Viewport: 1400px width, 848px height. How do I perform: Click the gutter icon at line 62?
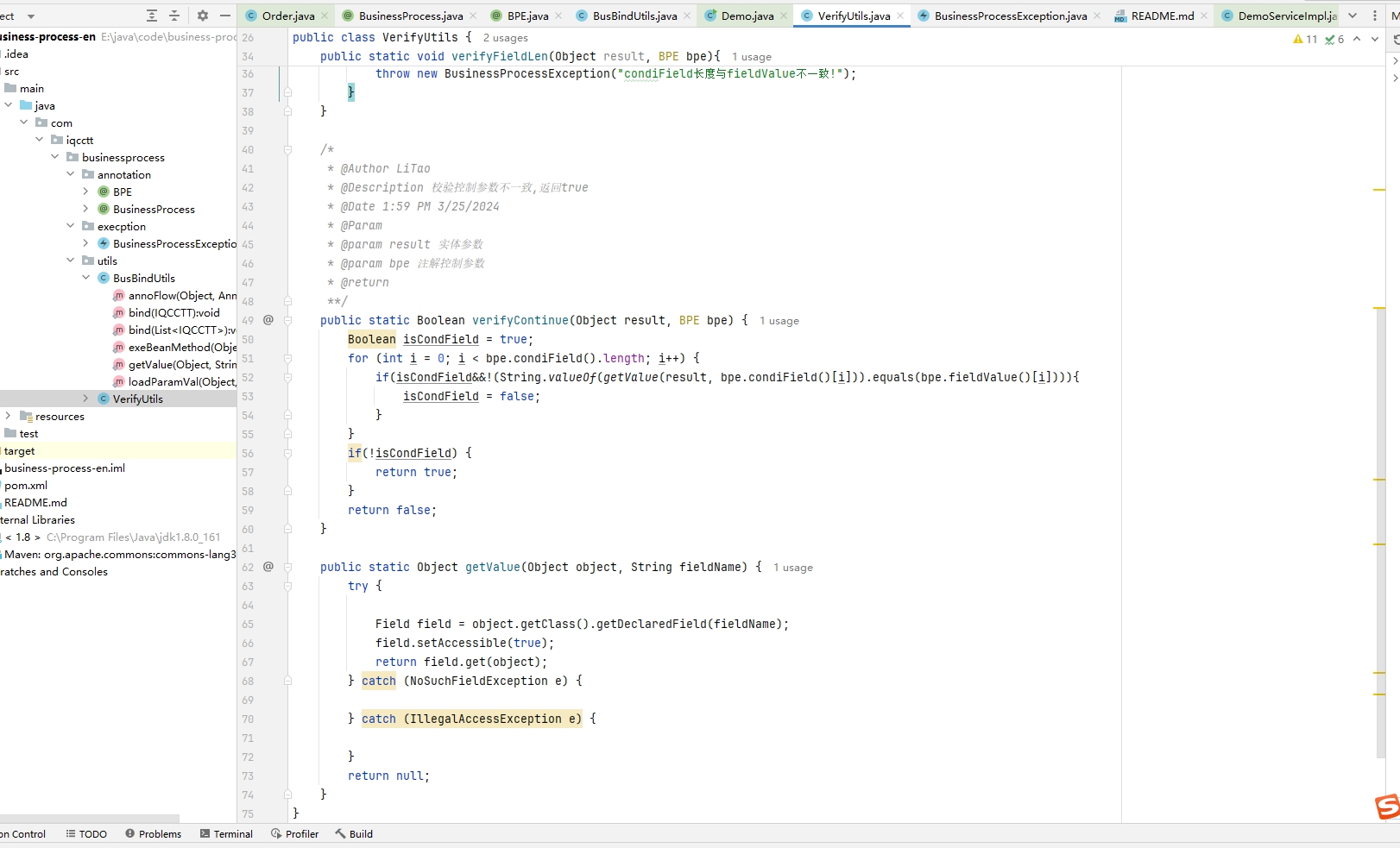click(268, 567)
